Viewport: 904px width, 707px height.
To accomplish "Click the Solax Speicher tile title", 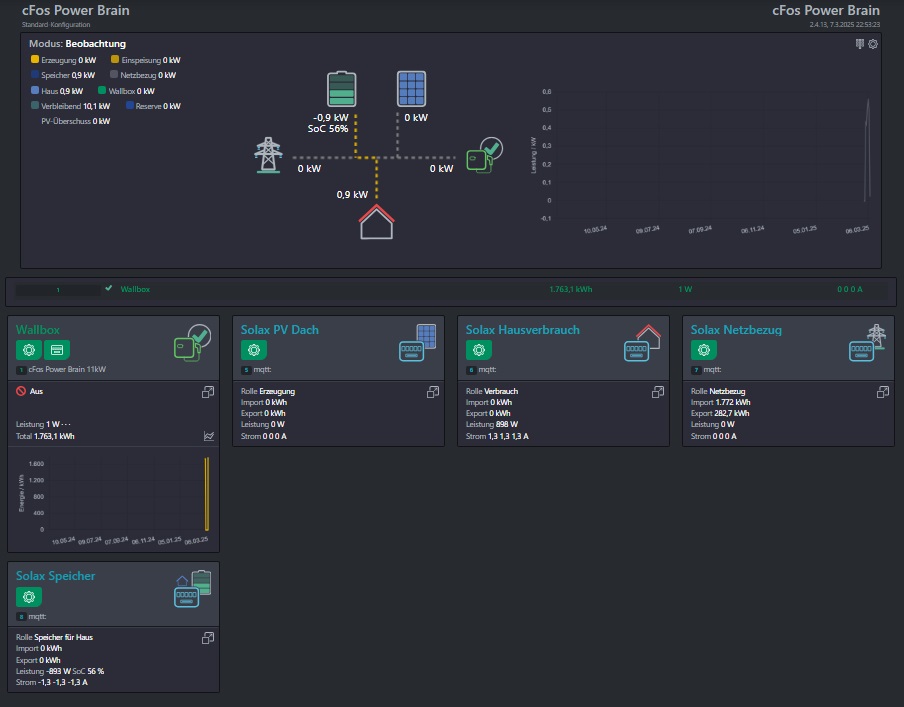I will click(55, 576).
